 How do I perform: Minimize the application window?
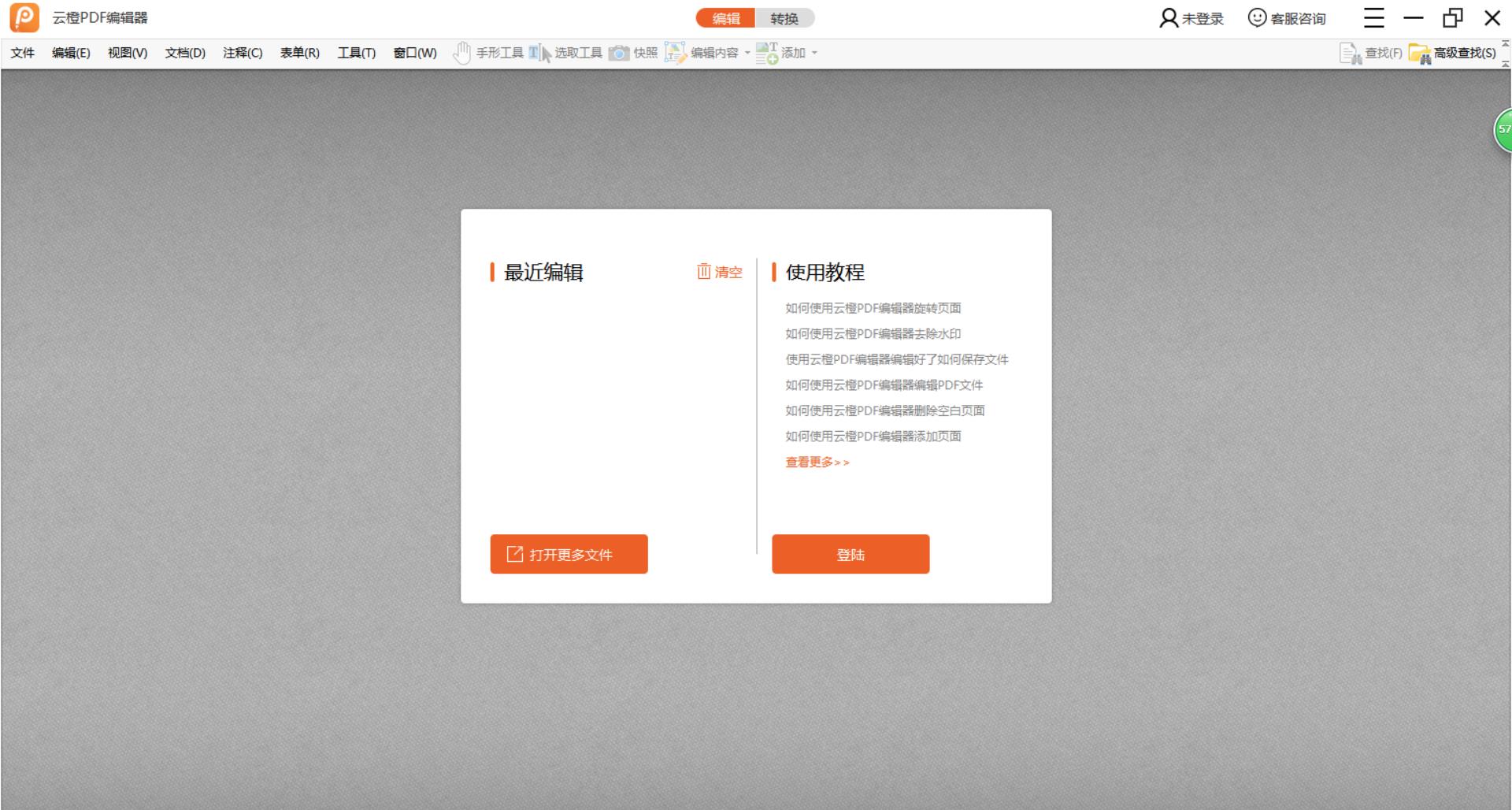coord(1414,18)
